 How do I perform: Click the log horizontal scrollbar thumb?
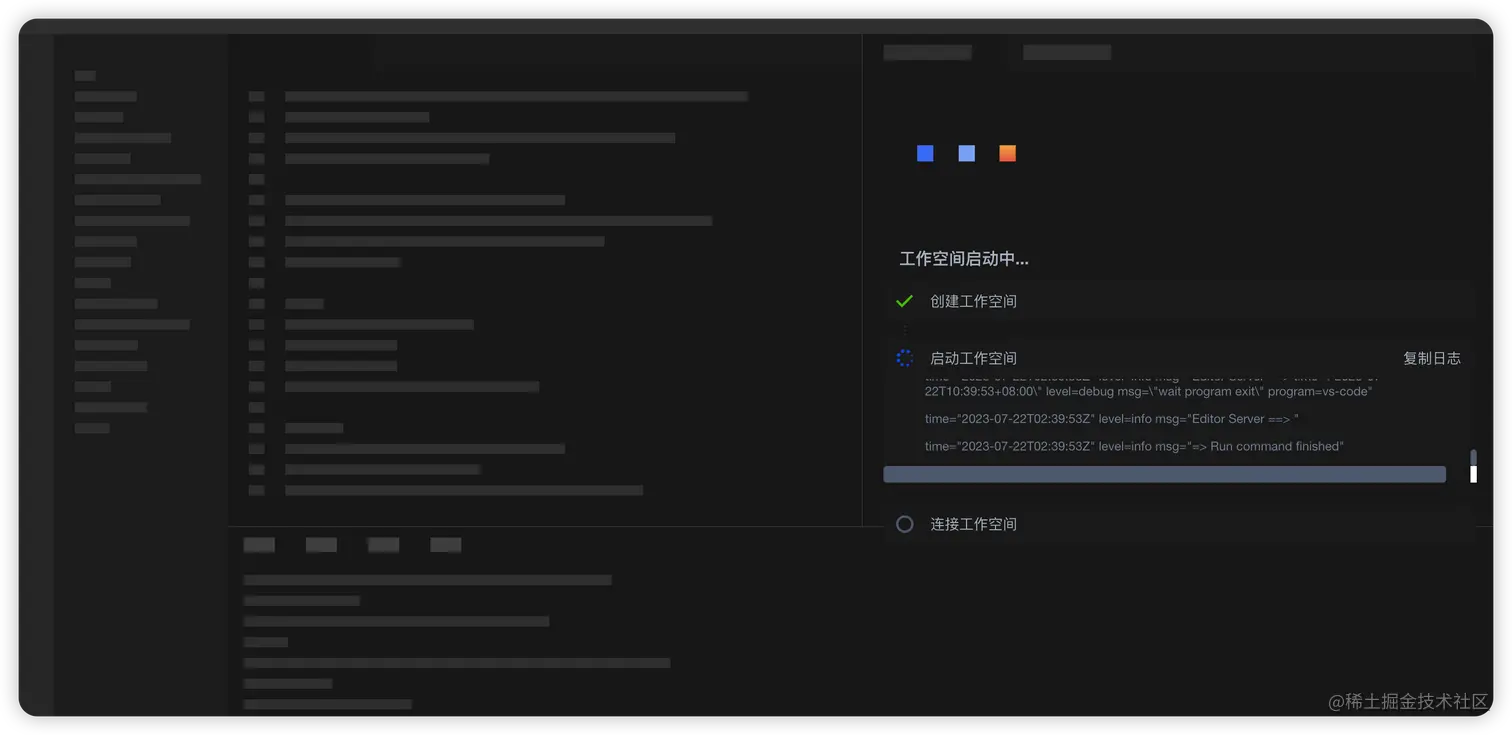point(1164,474)
